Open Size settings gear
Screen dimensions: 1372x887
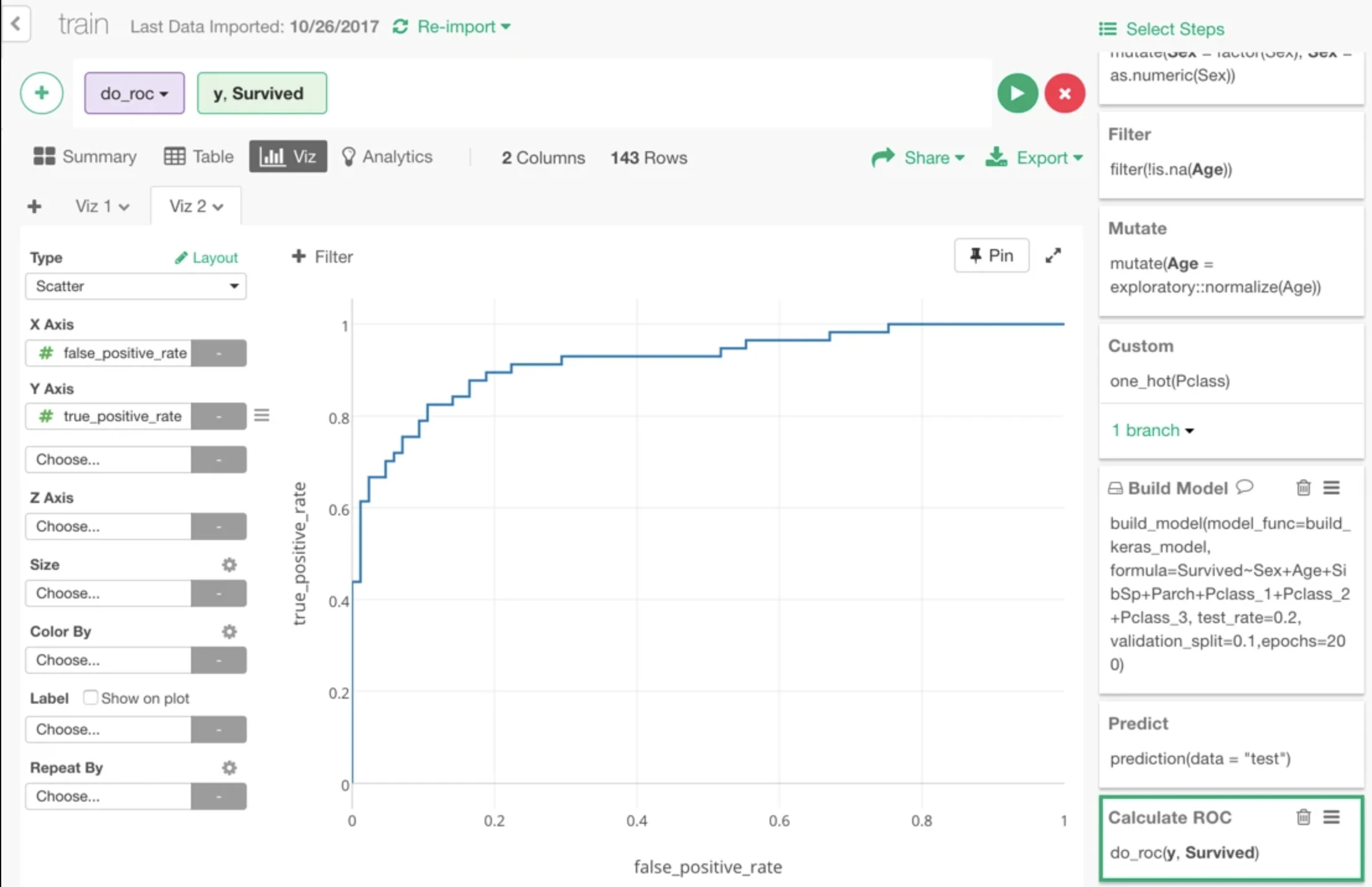(x=229, y=565)
